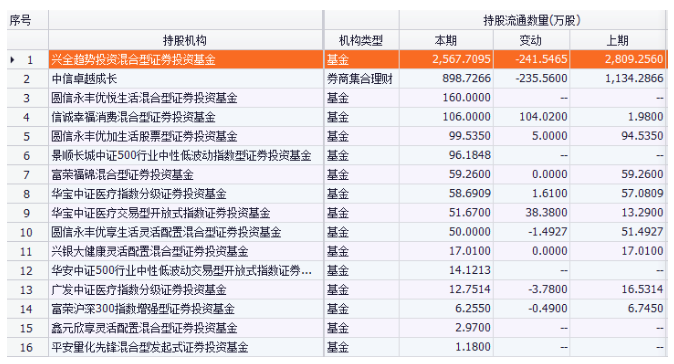
Task: Click the truncated 华安中证500行业中性低波动 fund name
Action: 181,271
